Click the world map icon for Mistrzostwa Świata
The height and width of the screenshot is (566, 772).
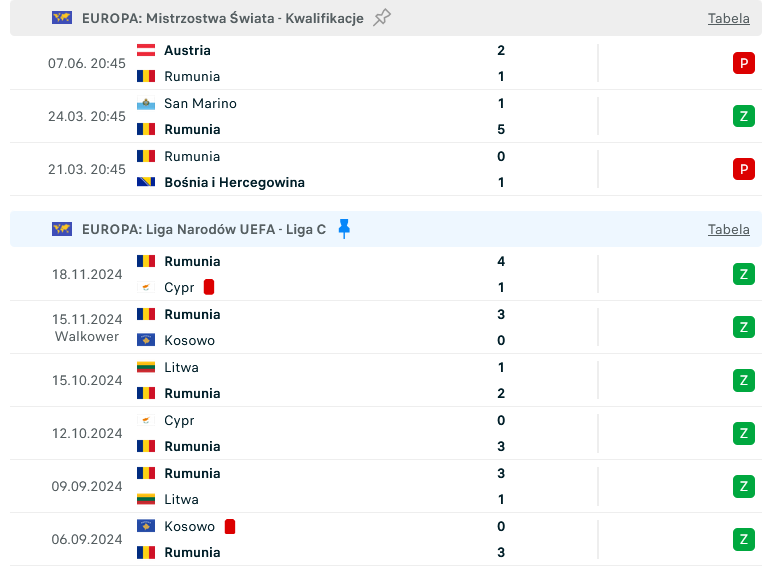tap(62, 18)
